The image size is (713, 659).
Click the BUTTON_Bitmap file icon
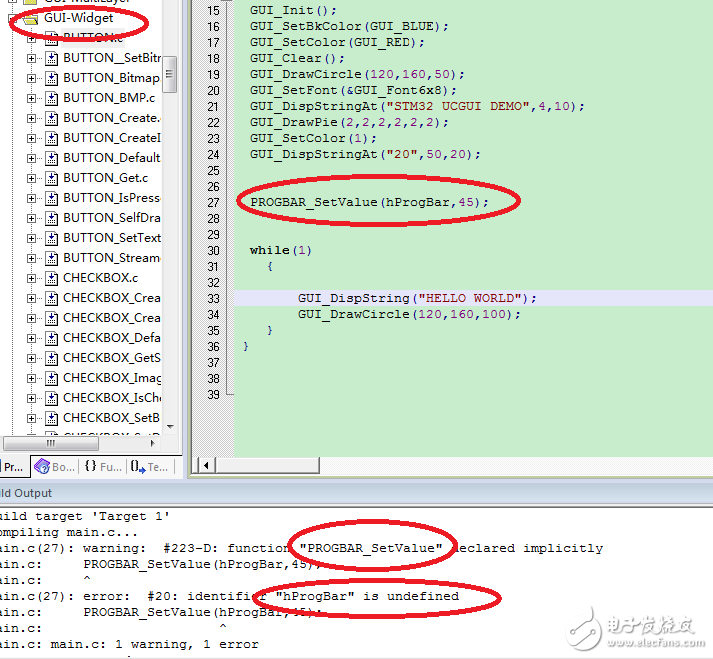(x=51, y=78)
